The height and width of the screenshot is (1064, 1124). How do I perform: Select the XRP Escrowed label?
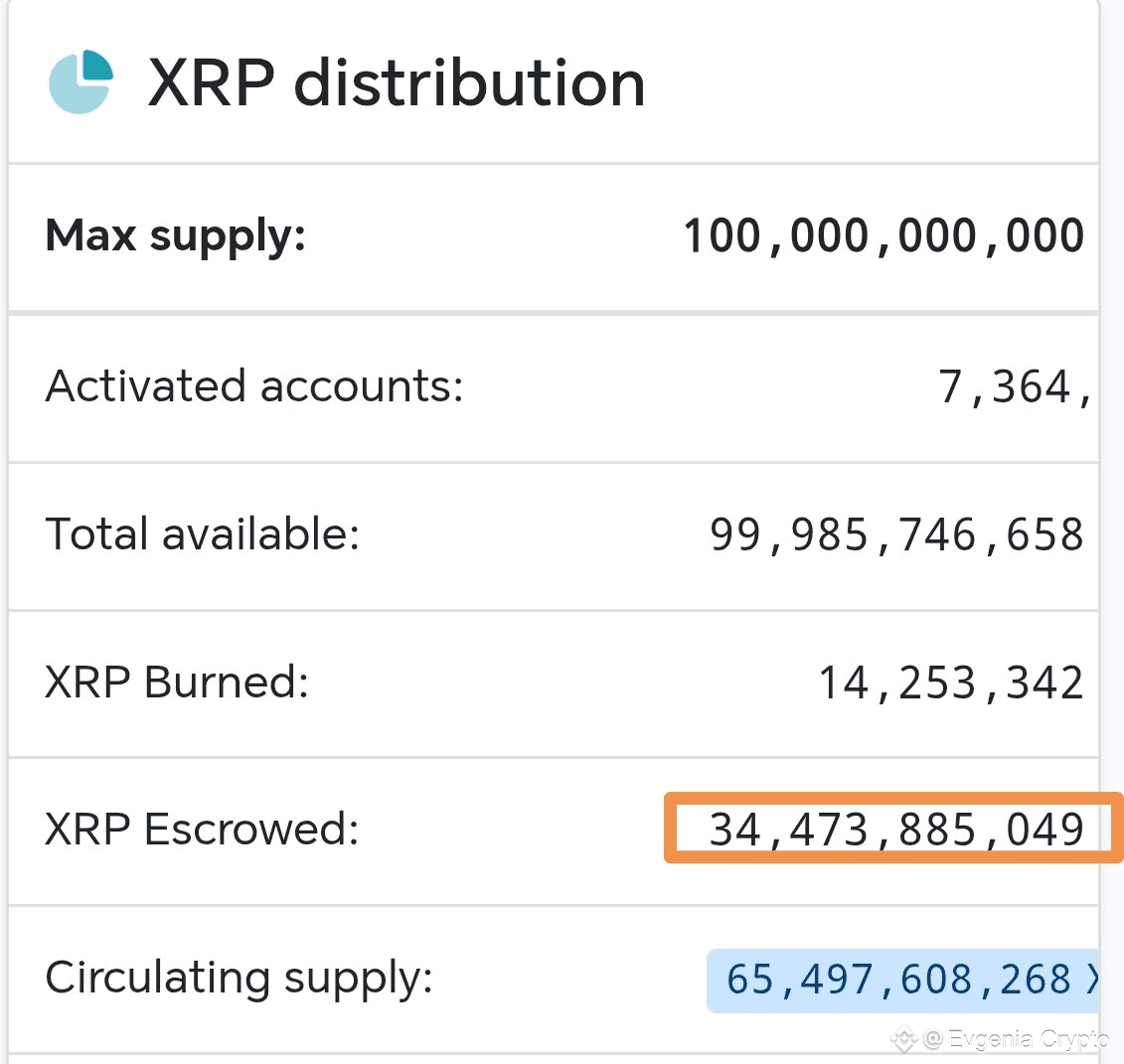pos(202,829)
